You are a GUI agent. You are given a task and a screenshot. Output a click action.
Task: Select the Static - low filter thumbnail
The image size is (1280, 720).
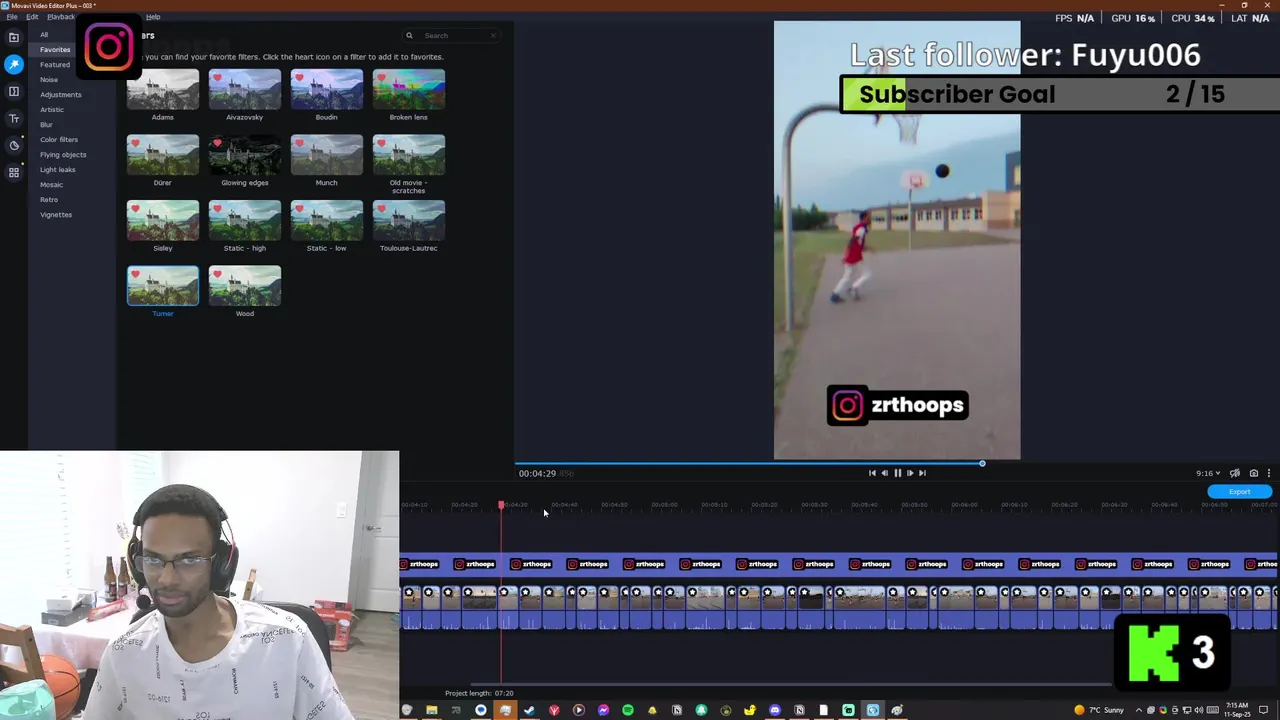click(327, 220)
